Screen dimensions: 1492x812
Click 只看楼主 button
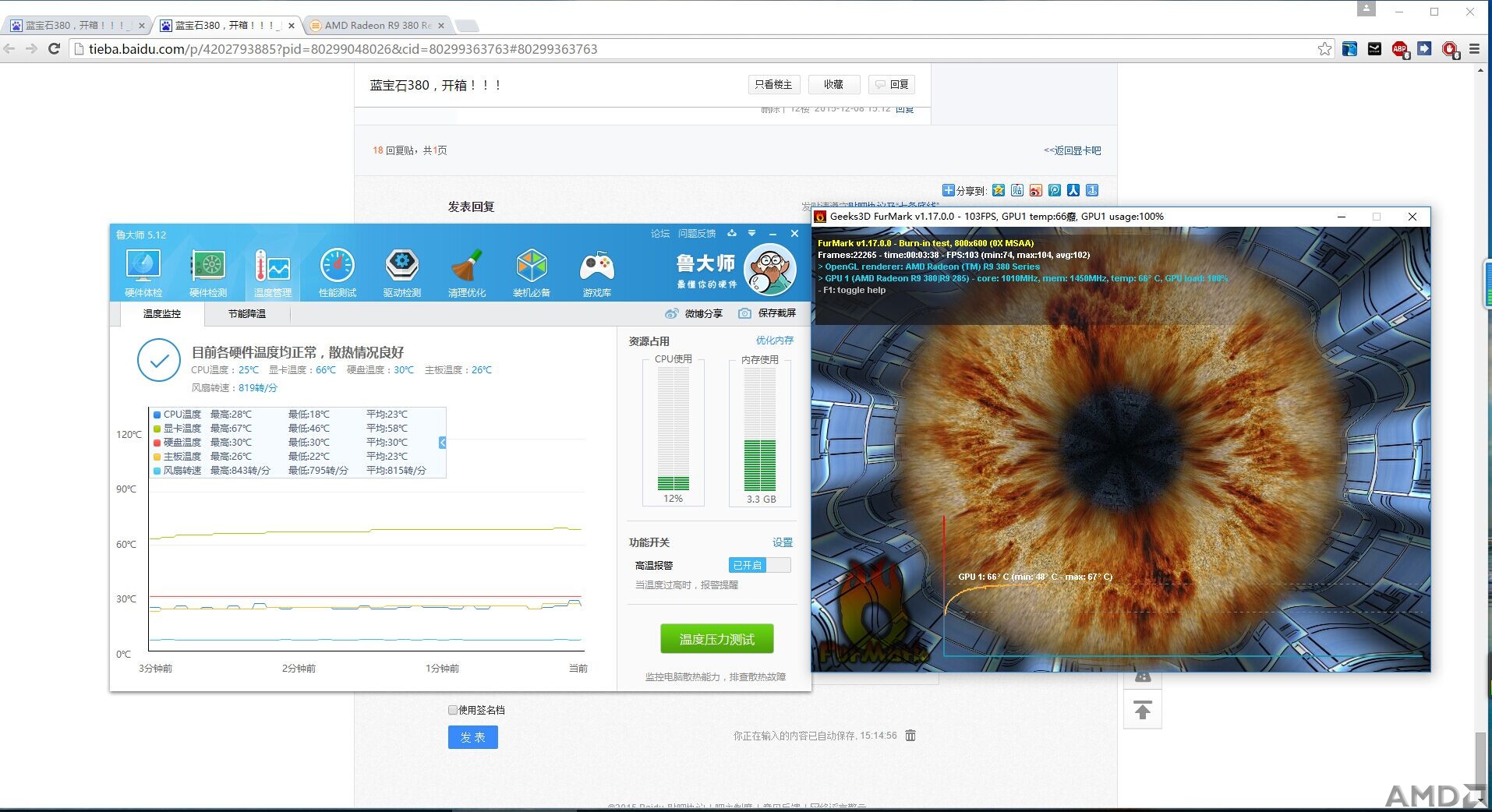773,84
